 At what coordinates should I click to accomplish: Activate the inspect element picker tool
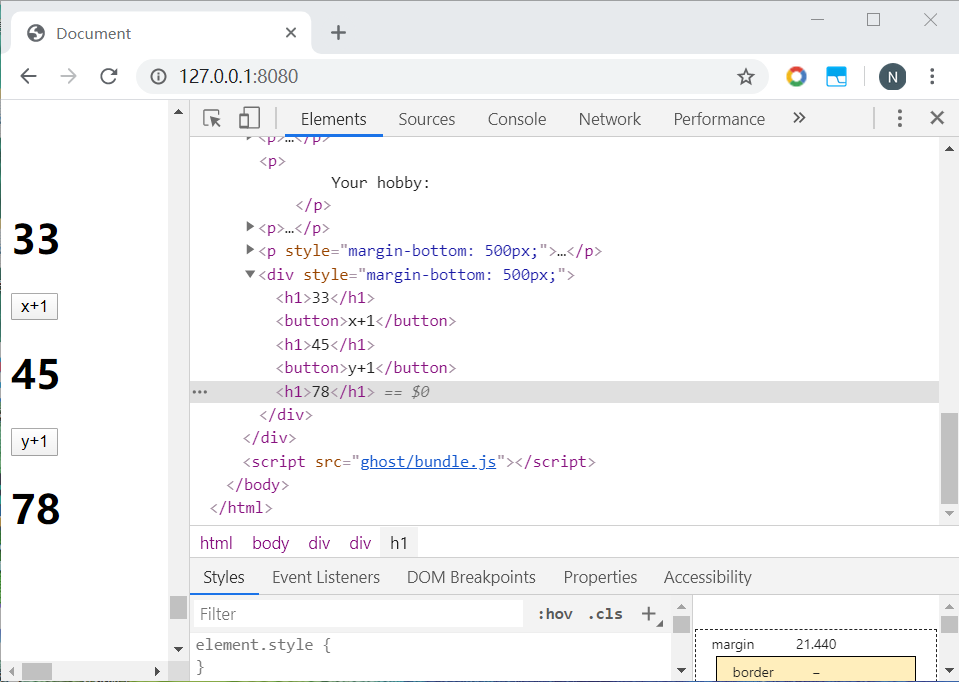[212, 118]
